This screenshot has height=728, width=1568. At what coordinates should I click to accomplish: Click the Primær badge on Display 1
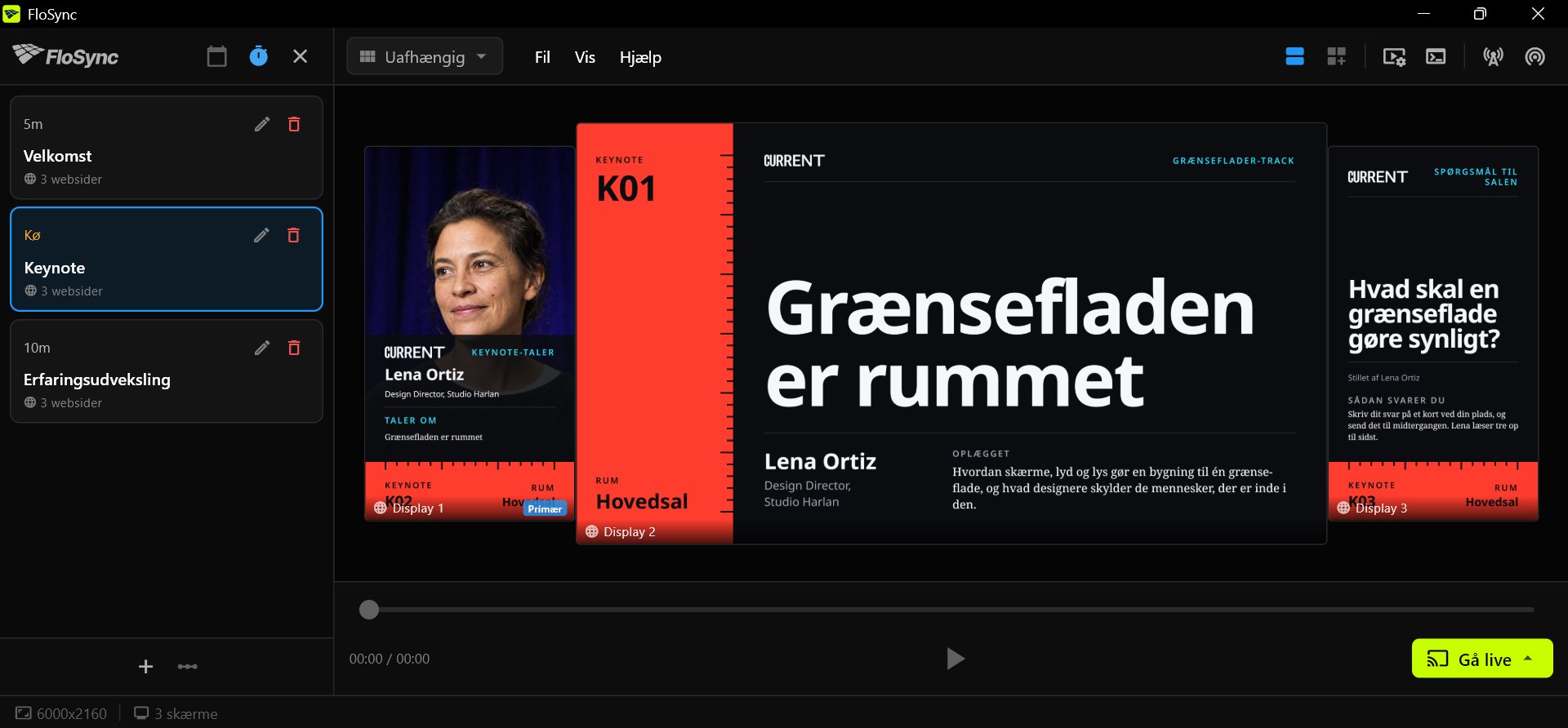(545, 508)
